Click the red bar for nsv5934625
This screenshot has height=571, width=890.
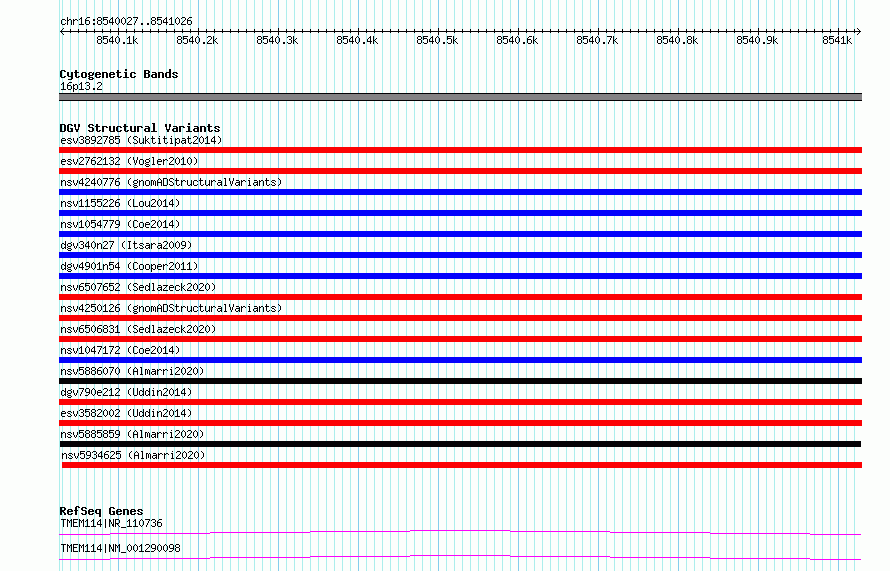pyautogui.click(x=462, y=465)
